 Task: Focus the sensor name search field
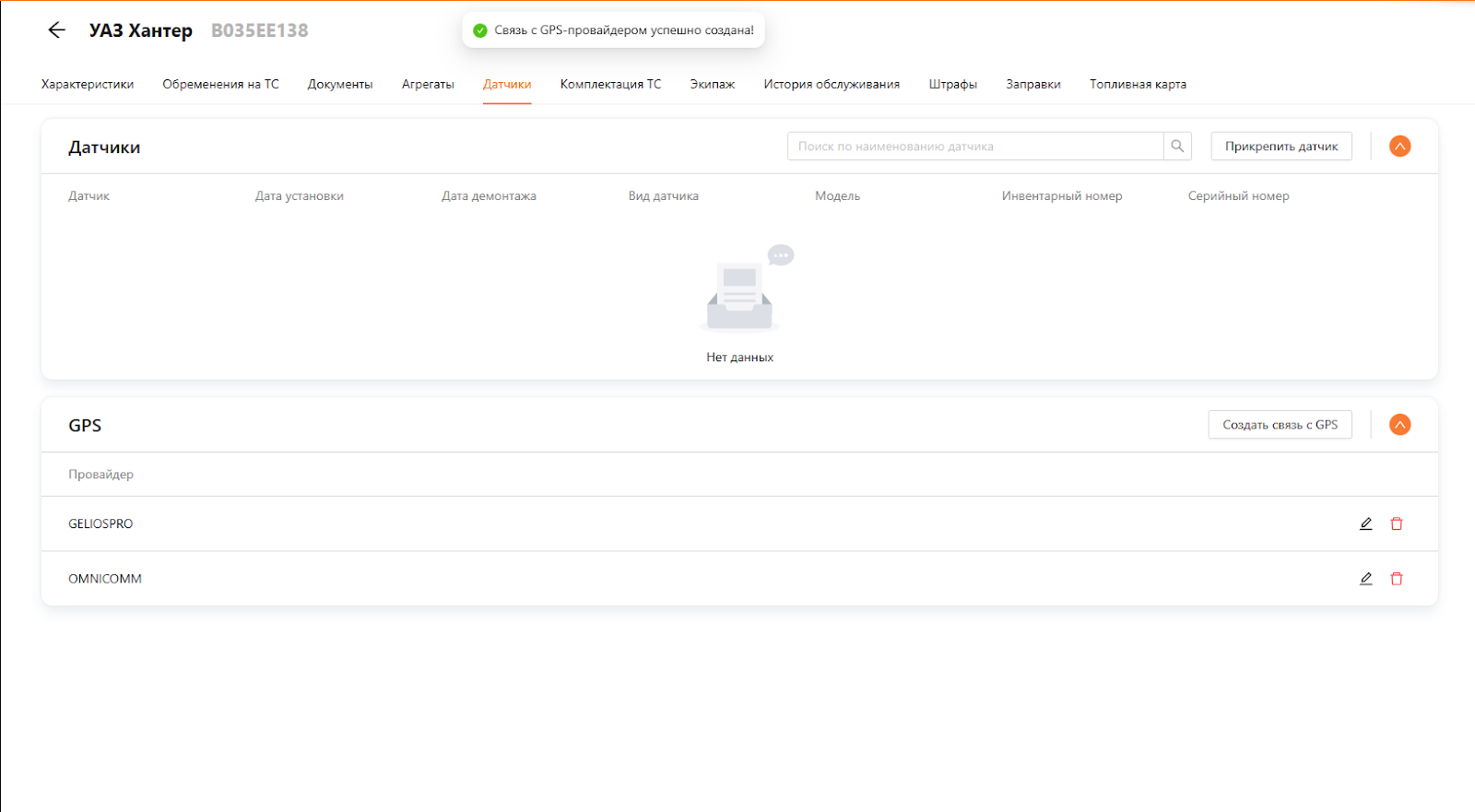pos(974,147)
